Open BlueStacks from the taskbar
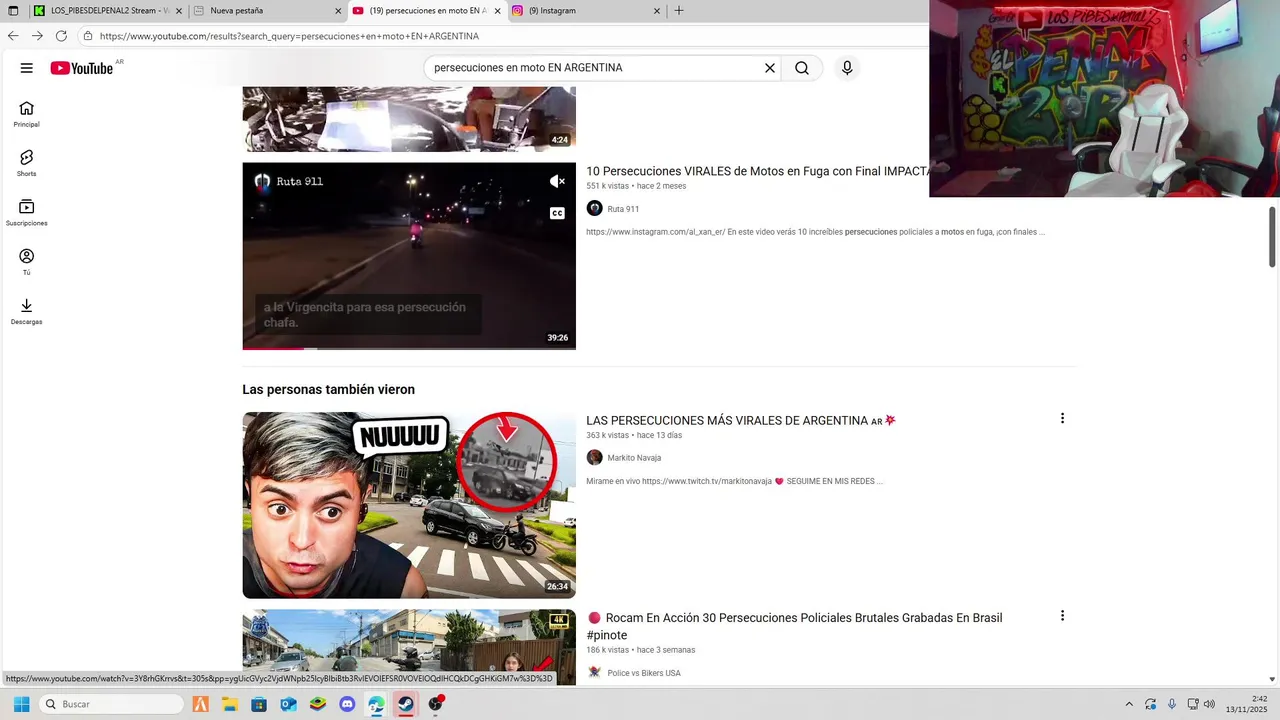This screenshot has width=1280, height=720. (x=317, y=704)
